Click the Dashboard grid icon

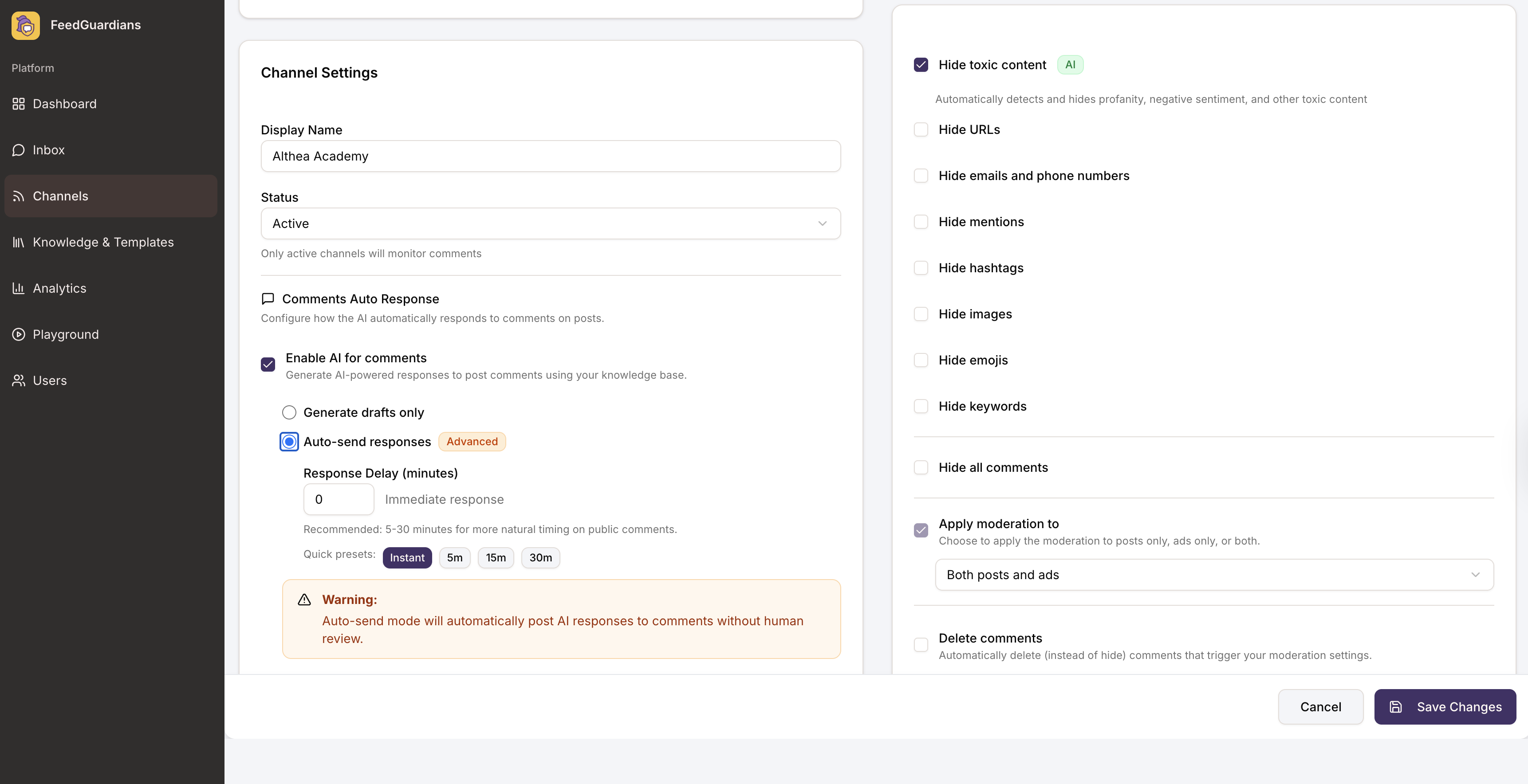(x=18, y=104)
